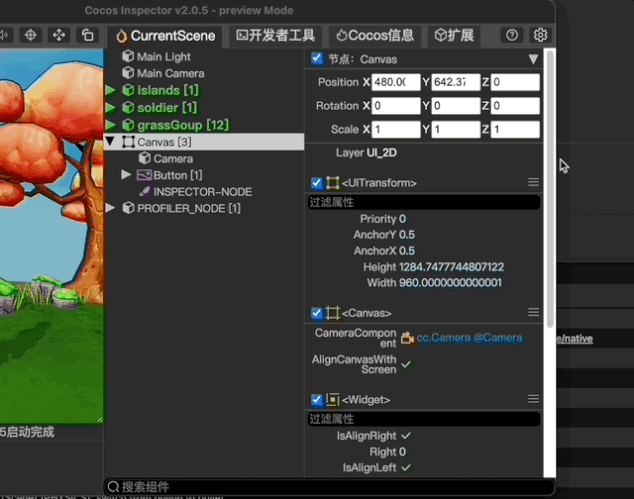Click the e/native link in background window
Image resolution: width=634 pixels, height=499 pixels.
coord(575,338)
